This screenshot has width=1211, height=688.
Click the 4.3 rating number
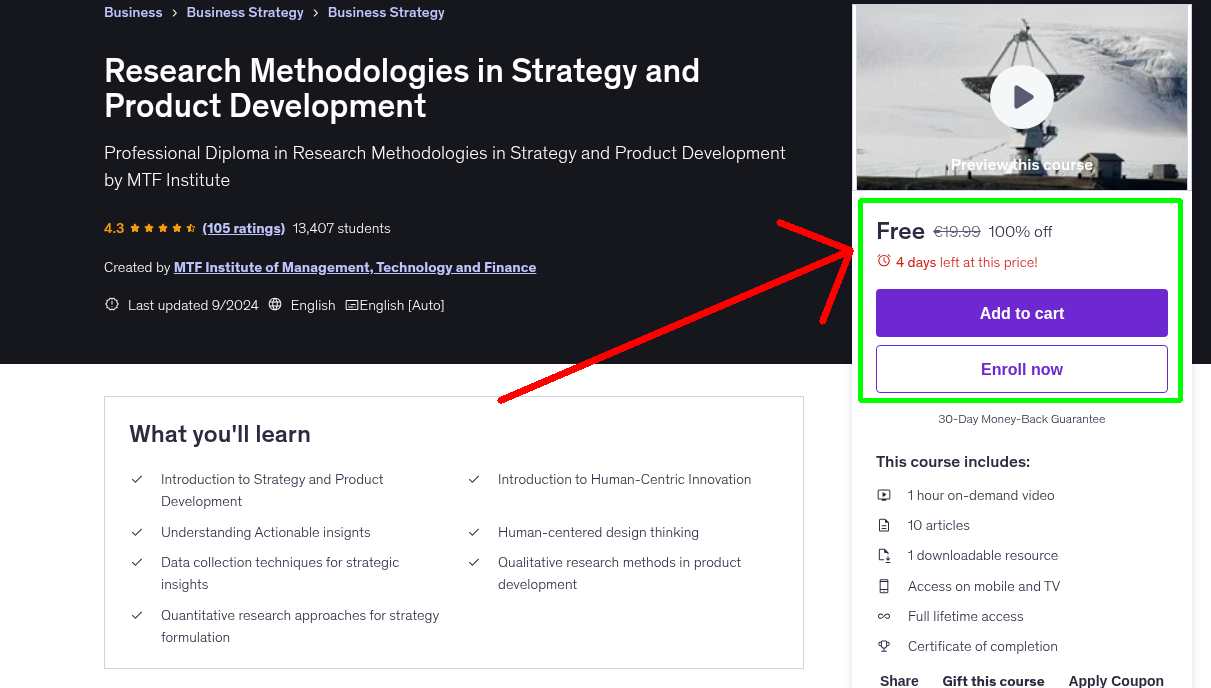(x=114, y=228)
